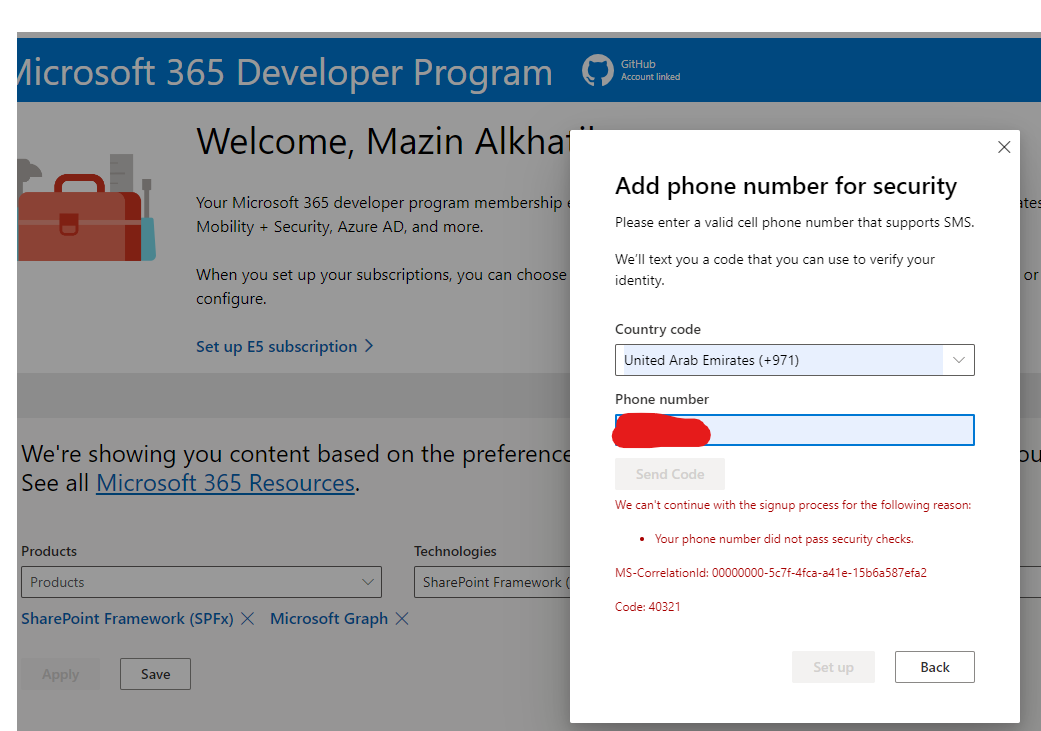The image size is (1041, 731).
Task: Click the Code: 40321 error text
Action: [647, 606]
